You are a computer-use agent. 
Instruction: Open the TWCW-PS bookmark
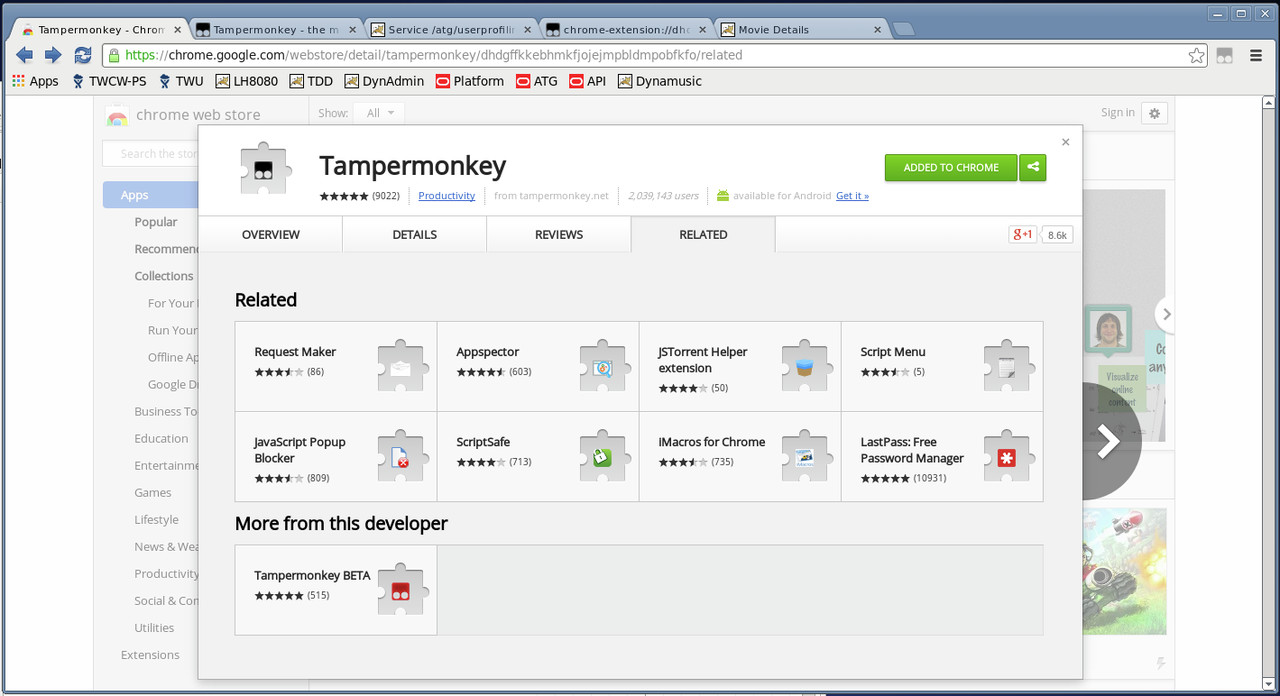tap(109, 81)
